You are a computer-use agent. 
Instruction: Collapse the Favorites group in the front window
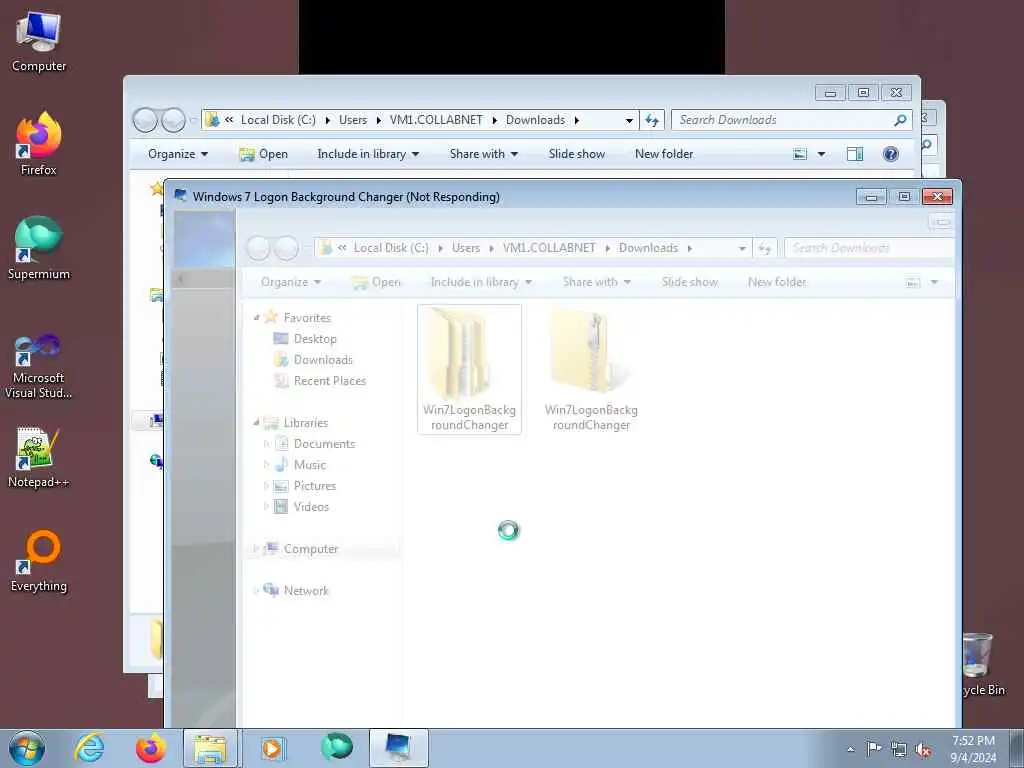[x=256, y=317]
